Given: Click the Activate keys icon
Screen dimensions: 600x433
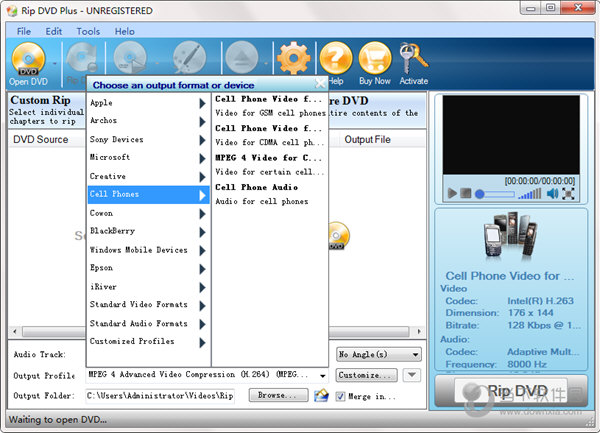Looking at the screenshot, I should 413,58.
